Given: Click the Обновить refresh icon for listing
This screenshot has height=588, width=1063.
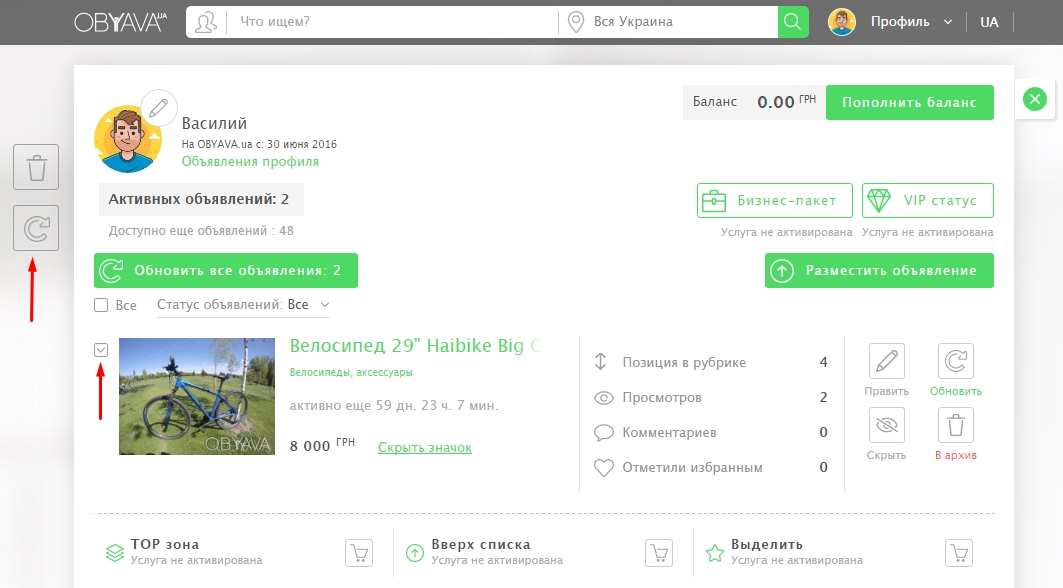Looking at the screenshot, I should tap(955, 361).
